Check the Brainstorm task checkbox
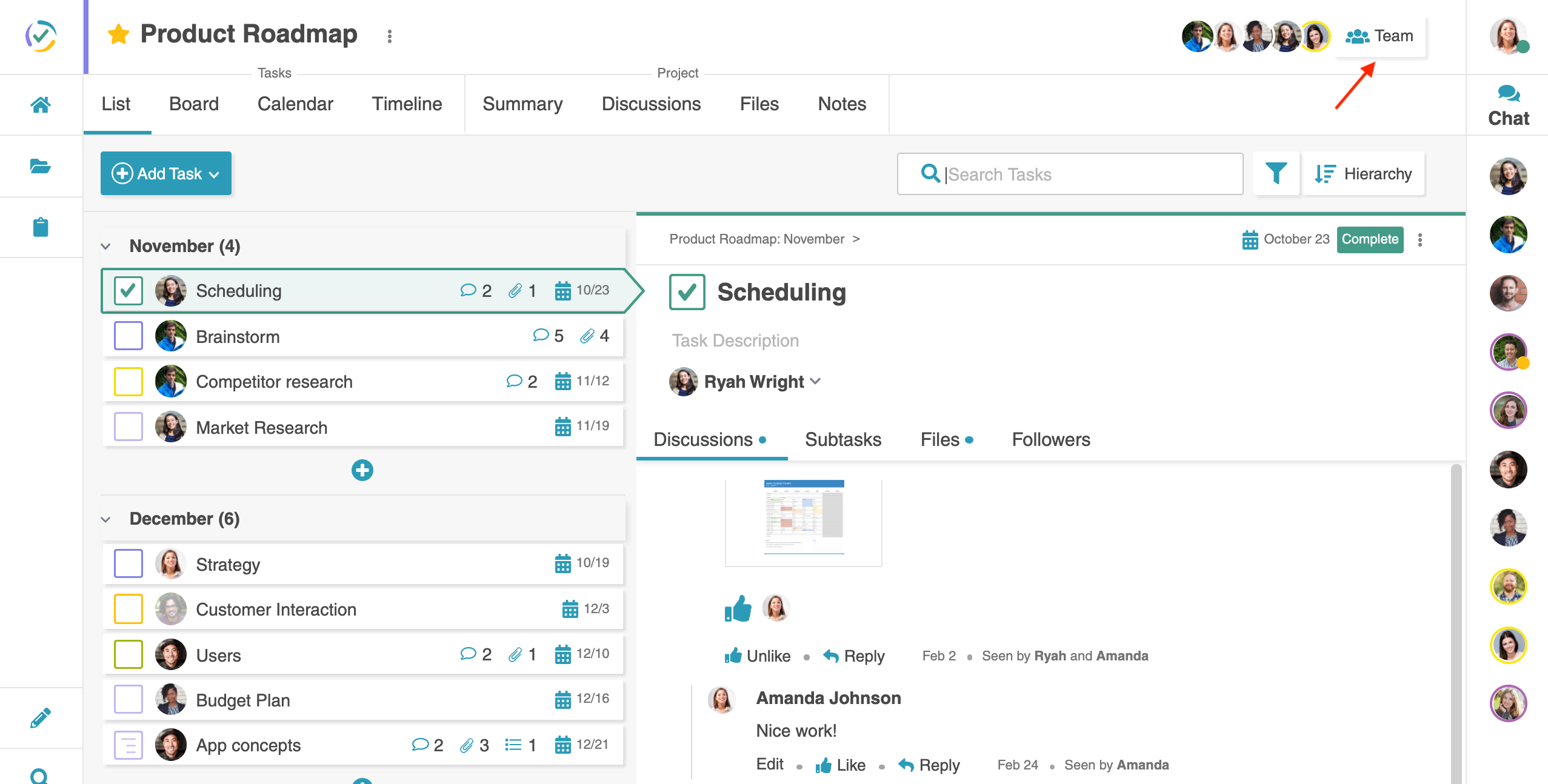 pos(128,336)
